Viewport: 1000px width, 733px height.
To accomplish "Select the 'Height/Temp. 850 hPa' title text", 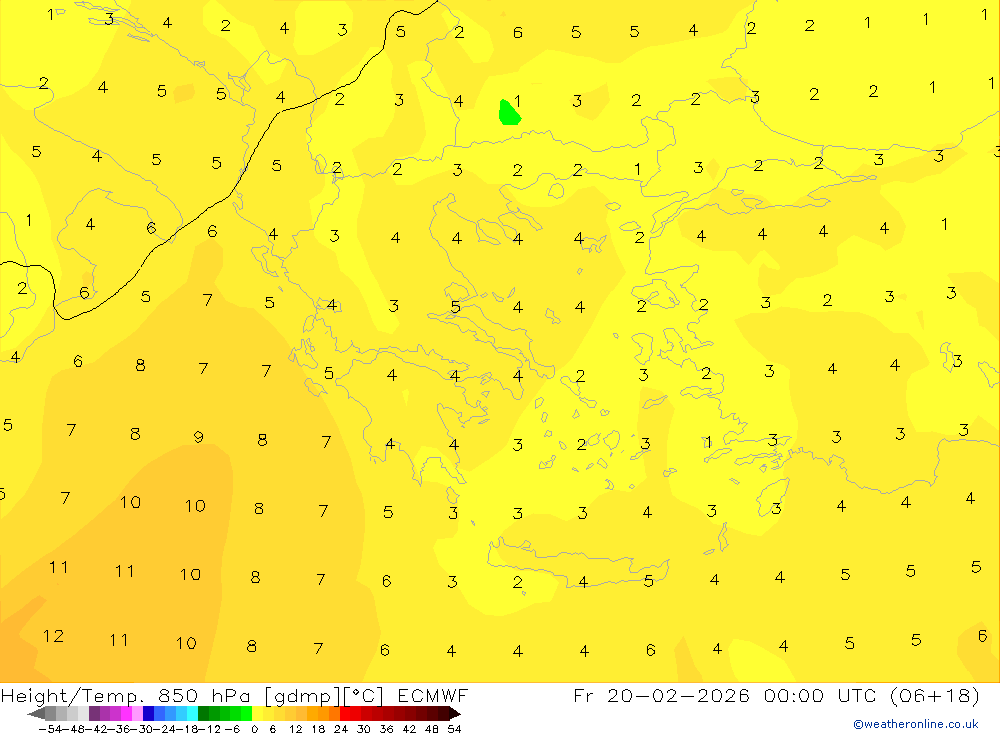I will [128, 695].
